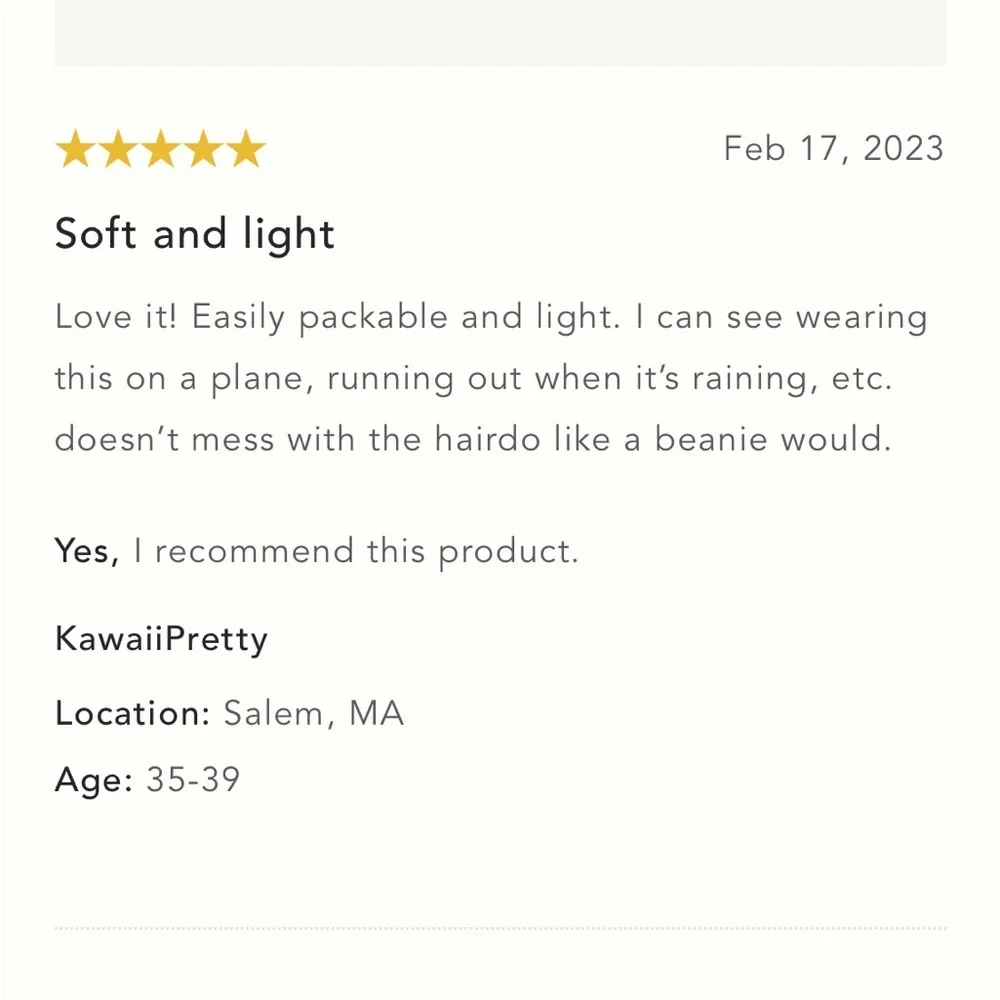
Task: Click the word 'beanie' in the review
Action: (711, 439)
